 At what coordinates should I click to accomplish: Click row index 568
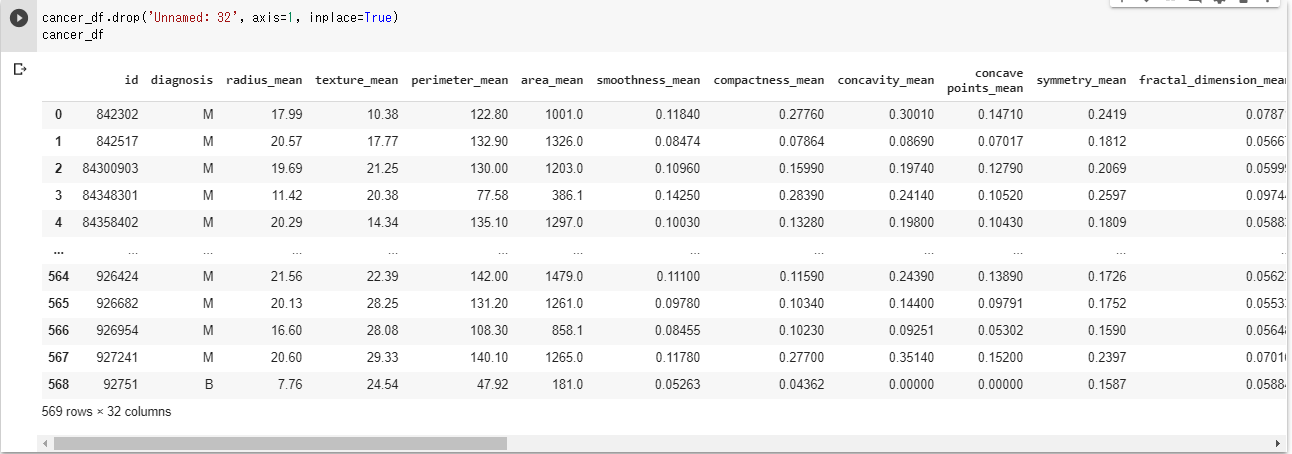point(58,384)
